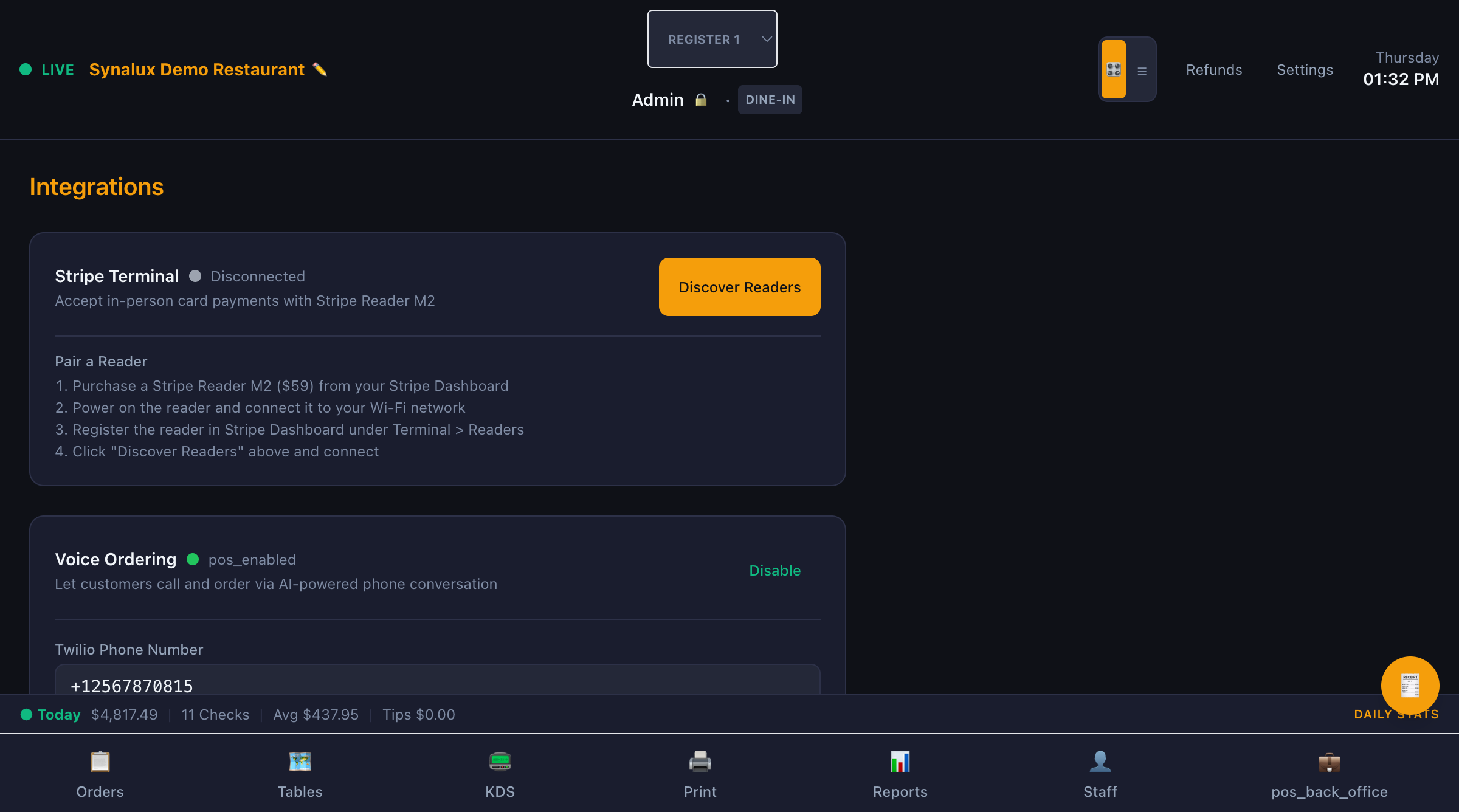
Task: Open Settings in the header
Action: 1305,70
